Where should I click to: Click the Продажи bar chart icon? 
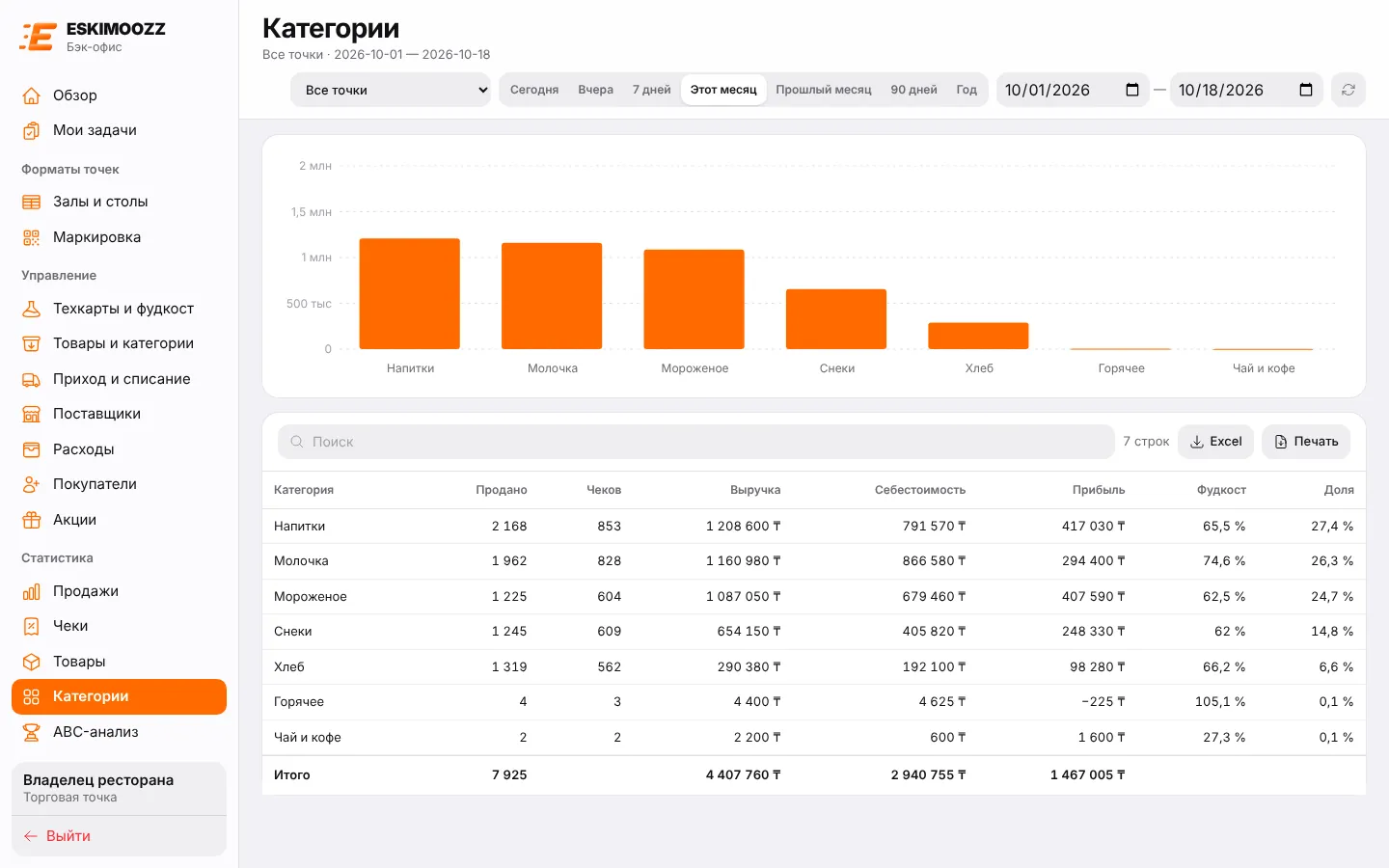tap(32, 591)
